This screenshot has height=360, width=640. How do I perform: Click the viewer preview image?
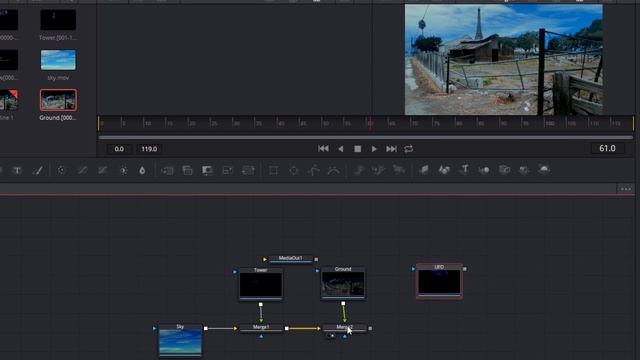click(x=503, y=60)
